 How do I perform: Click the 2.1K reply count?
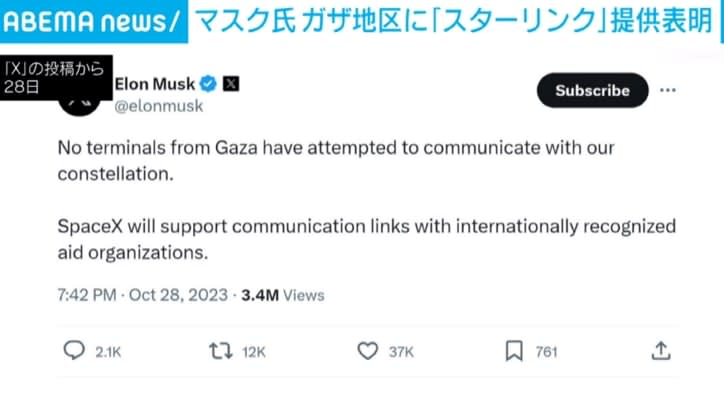(x=109, y=351)
